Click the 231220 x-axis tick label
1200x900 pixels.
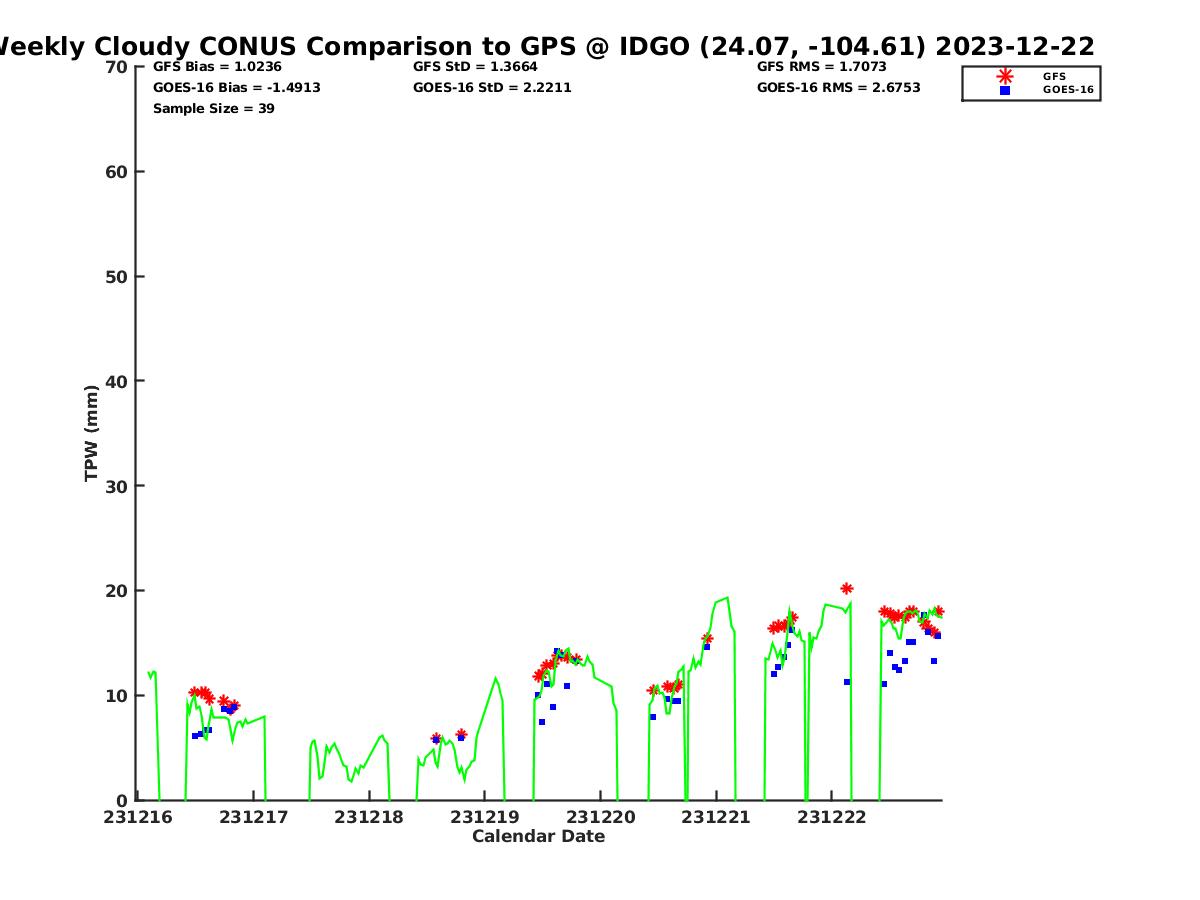click(601, 817)
